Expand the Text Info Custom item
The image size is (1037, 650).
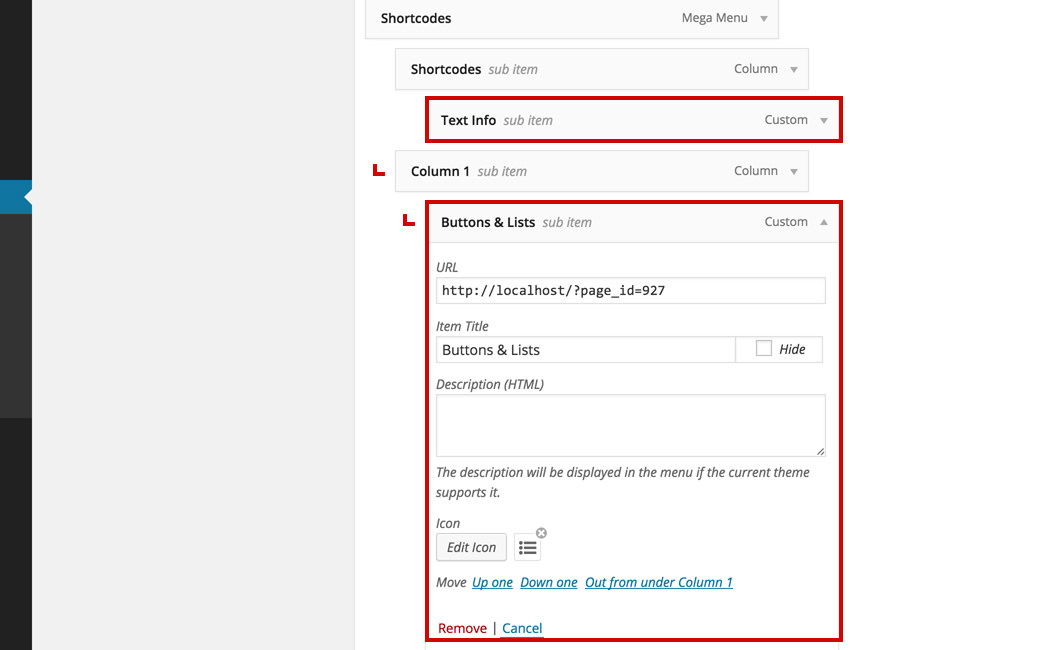pyautogui.click(x=824, y=120)
